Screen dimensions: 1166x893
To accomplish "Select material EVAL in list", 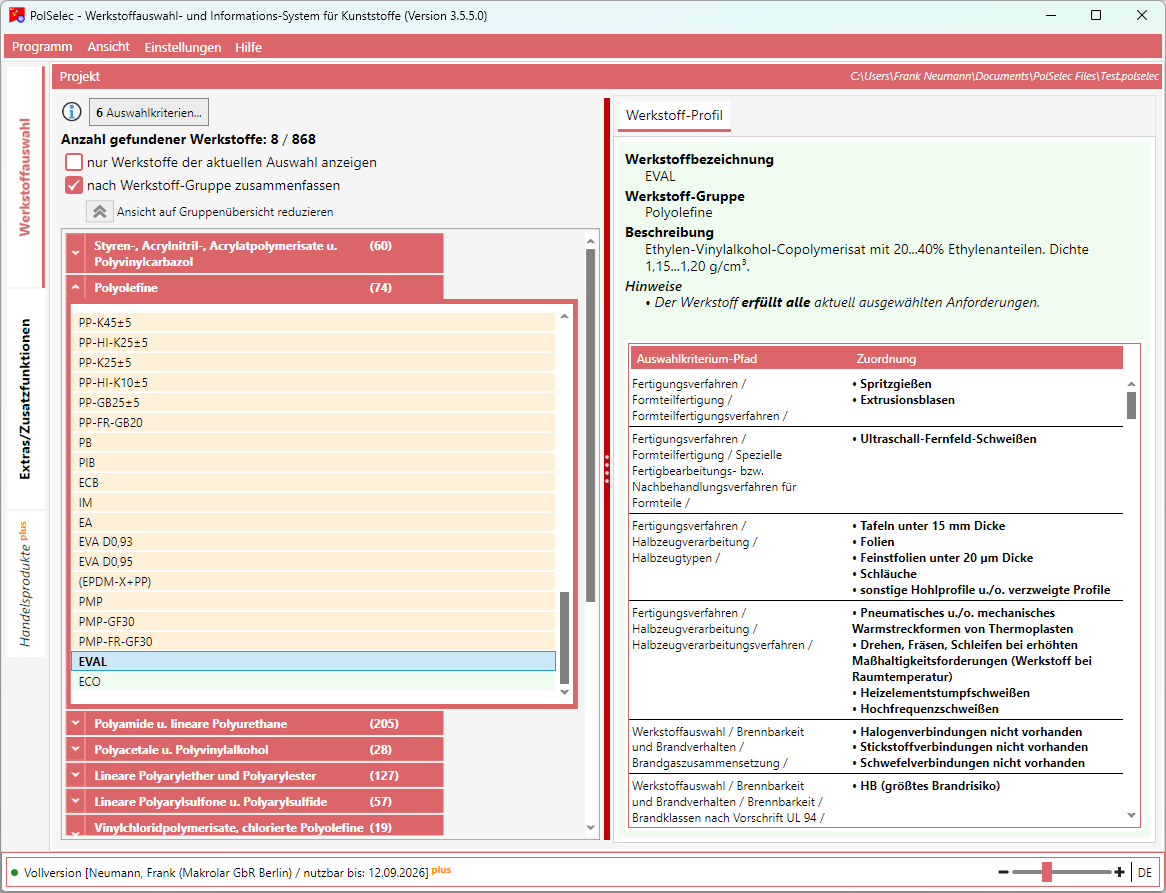I will [x=314, y=661].
